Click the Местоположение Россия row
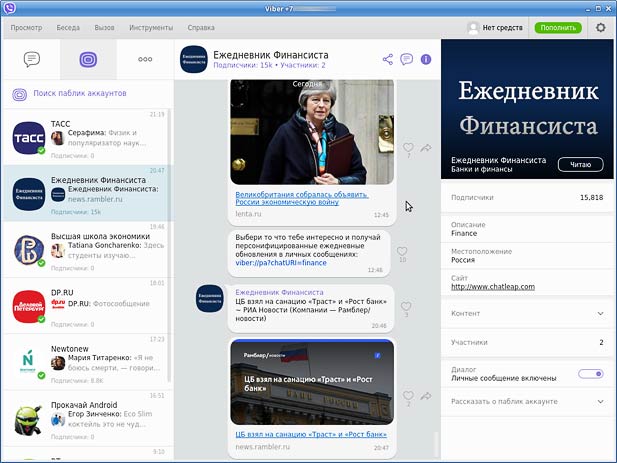 tap(527, 256)
